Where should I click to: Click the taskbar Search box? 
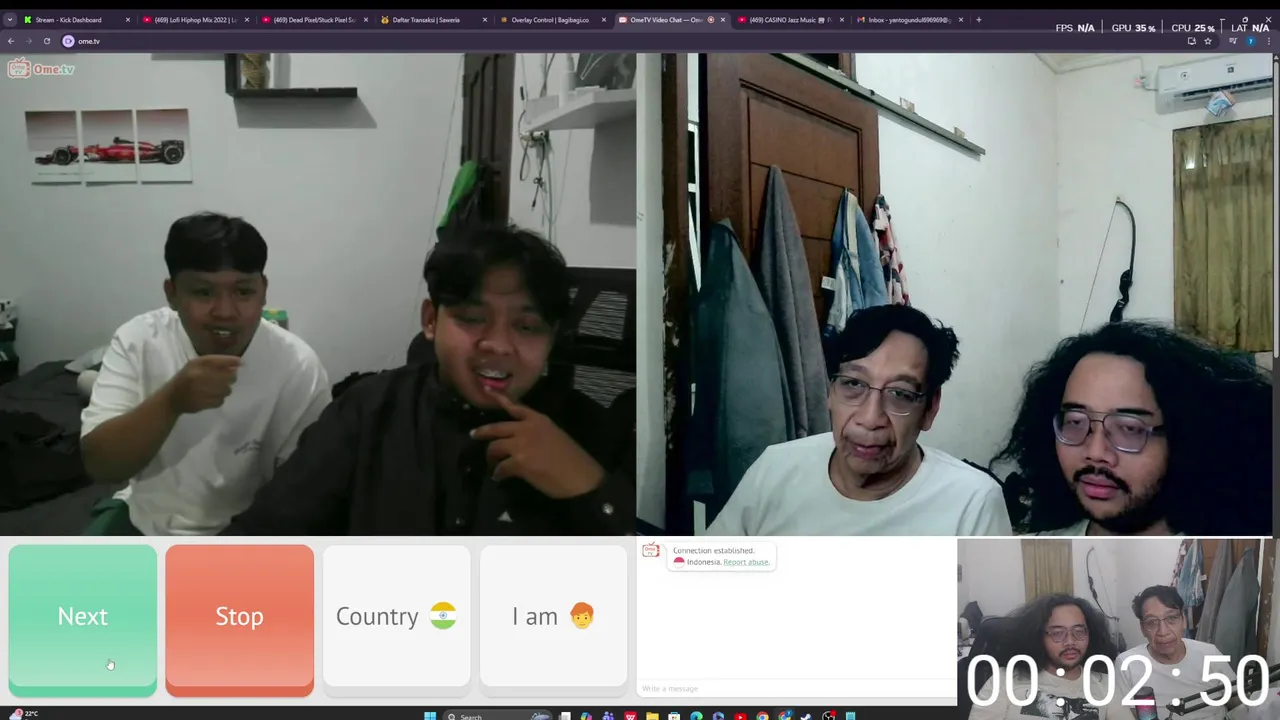click(498, 716)
